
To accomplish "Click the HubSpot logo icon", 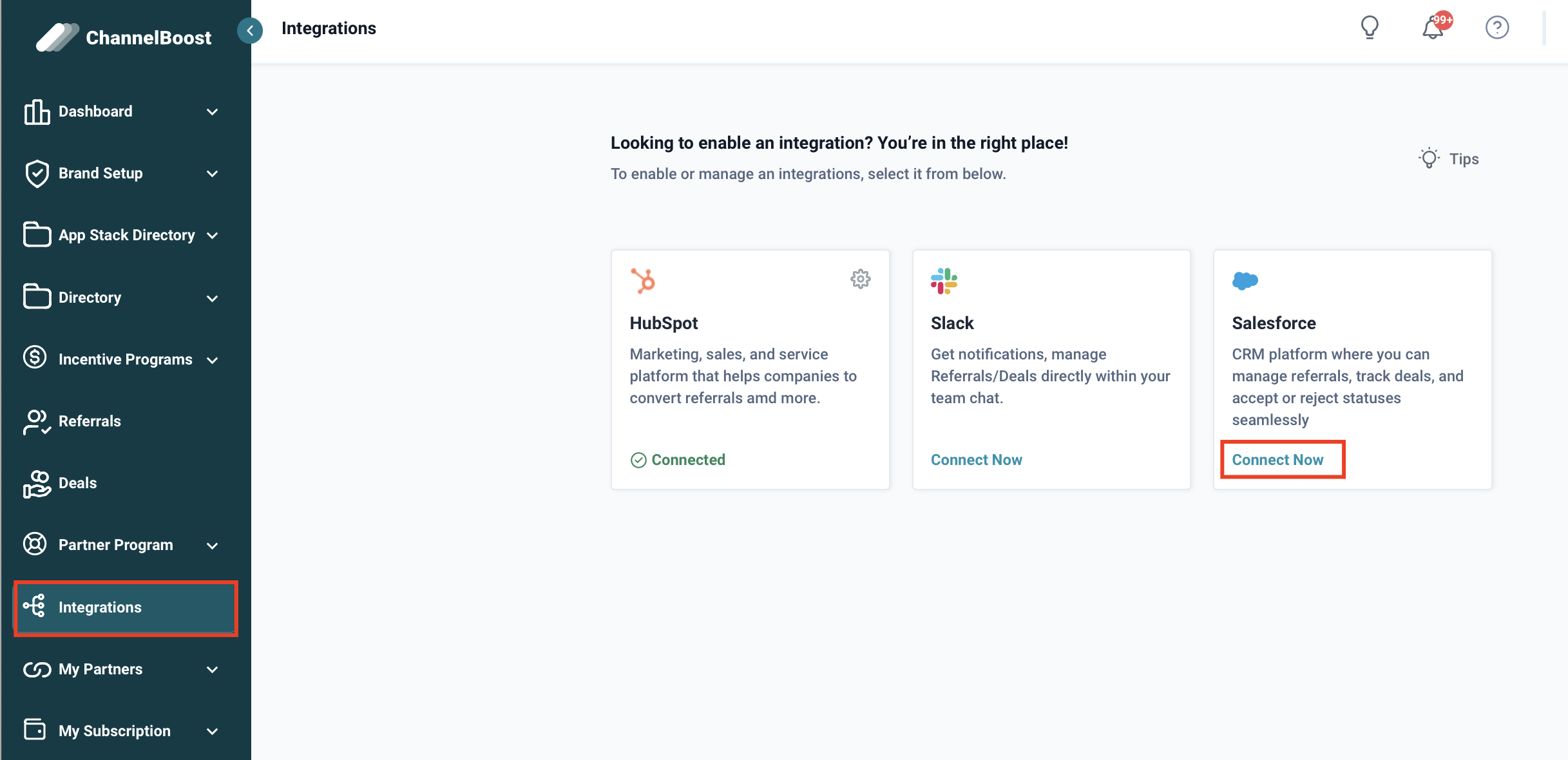I will pyautogui.click(x=643, y=281).
